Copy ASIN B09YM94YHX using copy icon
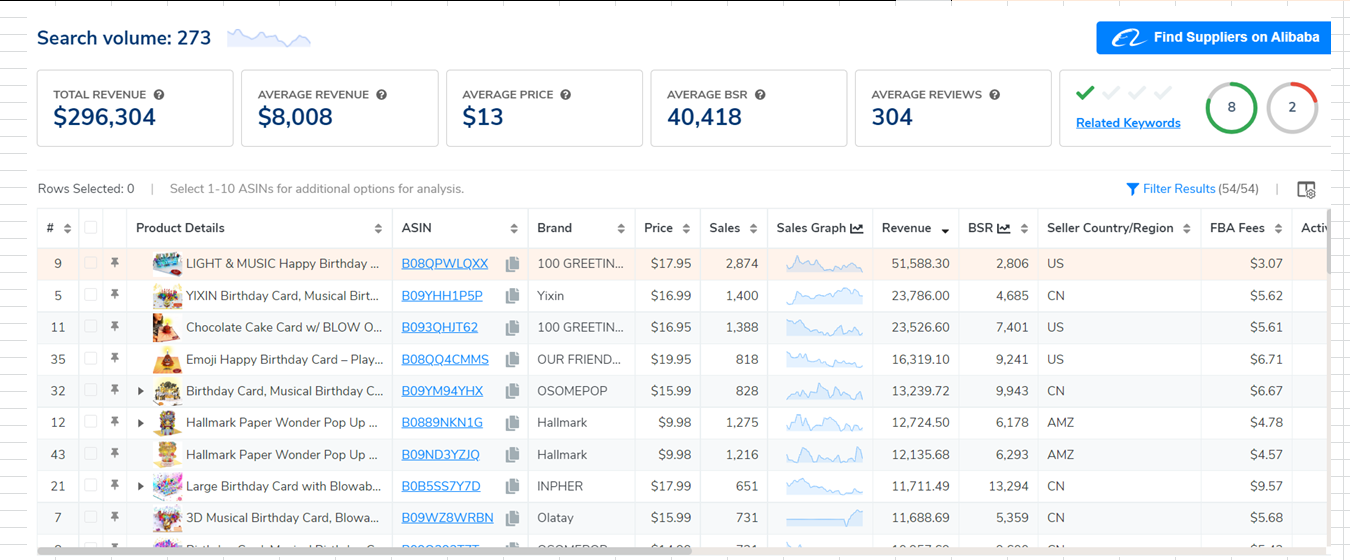Screen dimensions: 1350x560 (512, 392)
